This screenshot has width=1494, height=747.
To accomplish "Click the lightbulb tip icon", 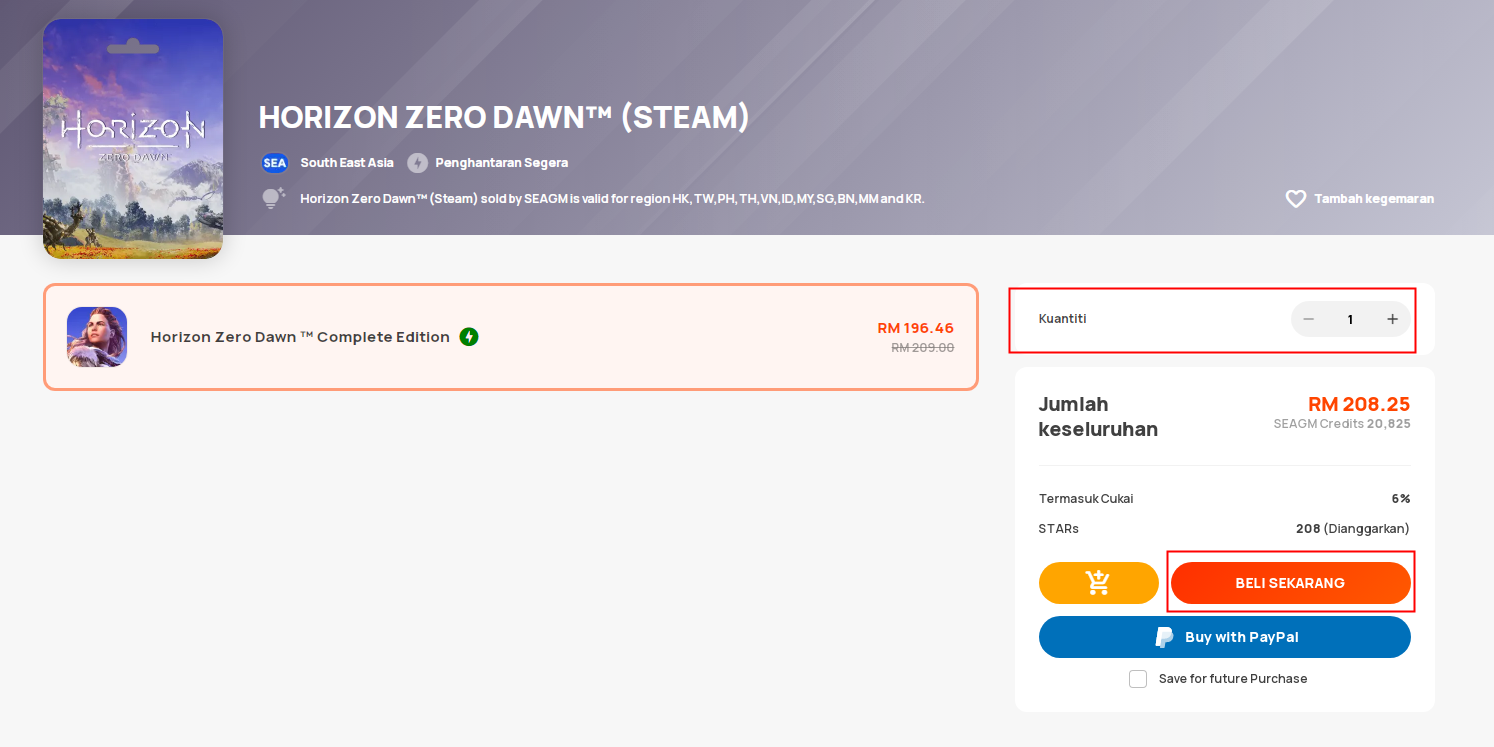I will [x=273, y=198].
